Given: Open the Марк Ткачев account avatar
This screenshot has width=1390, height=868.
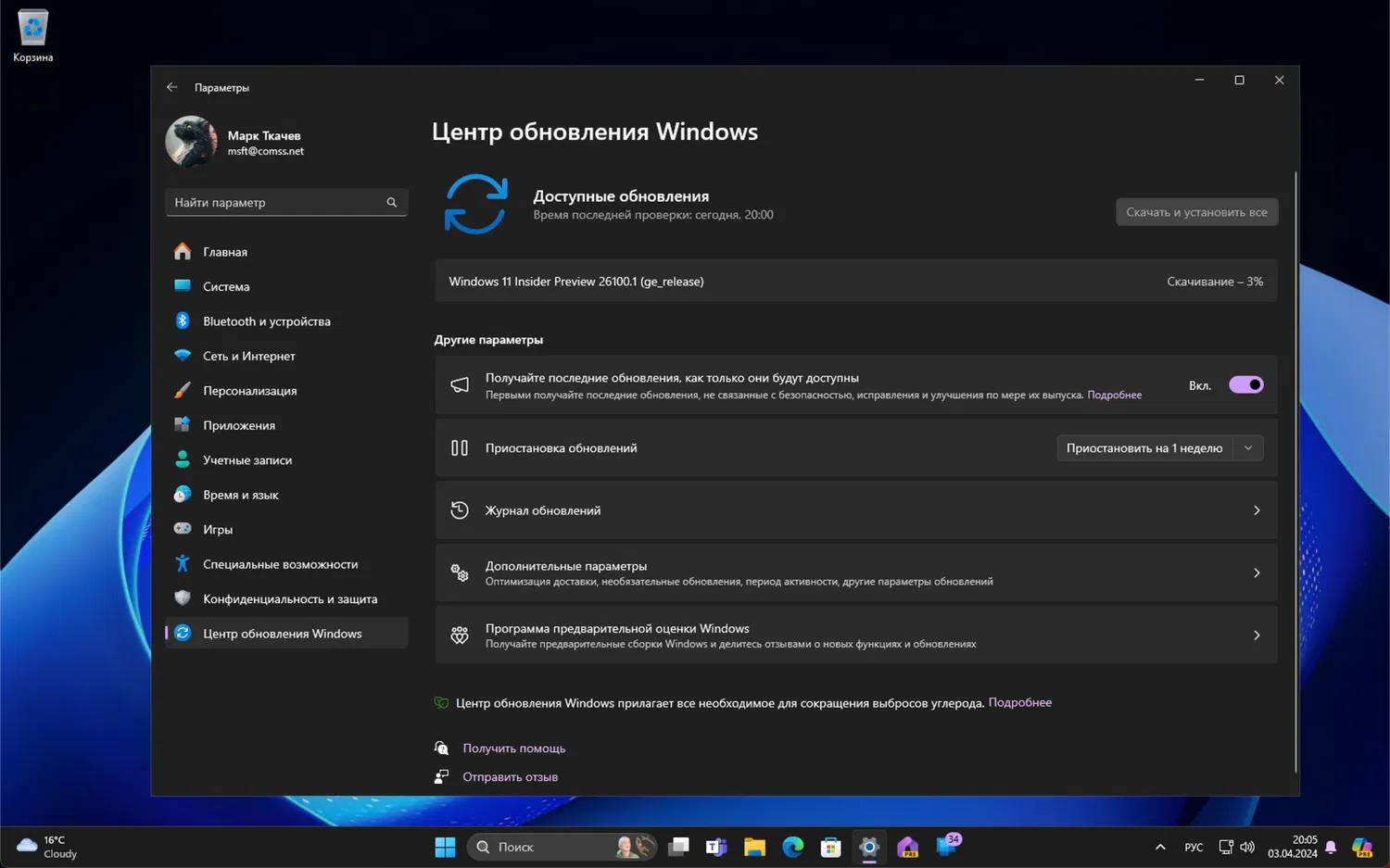Looking at the screenshot, I should [191, 141].
